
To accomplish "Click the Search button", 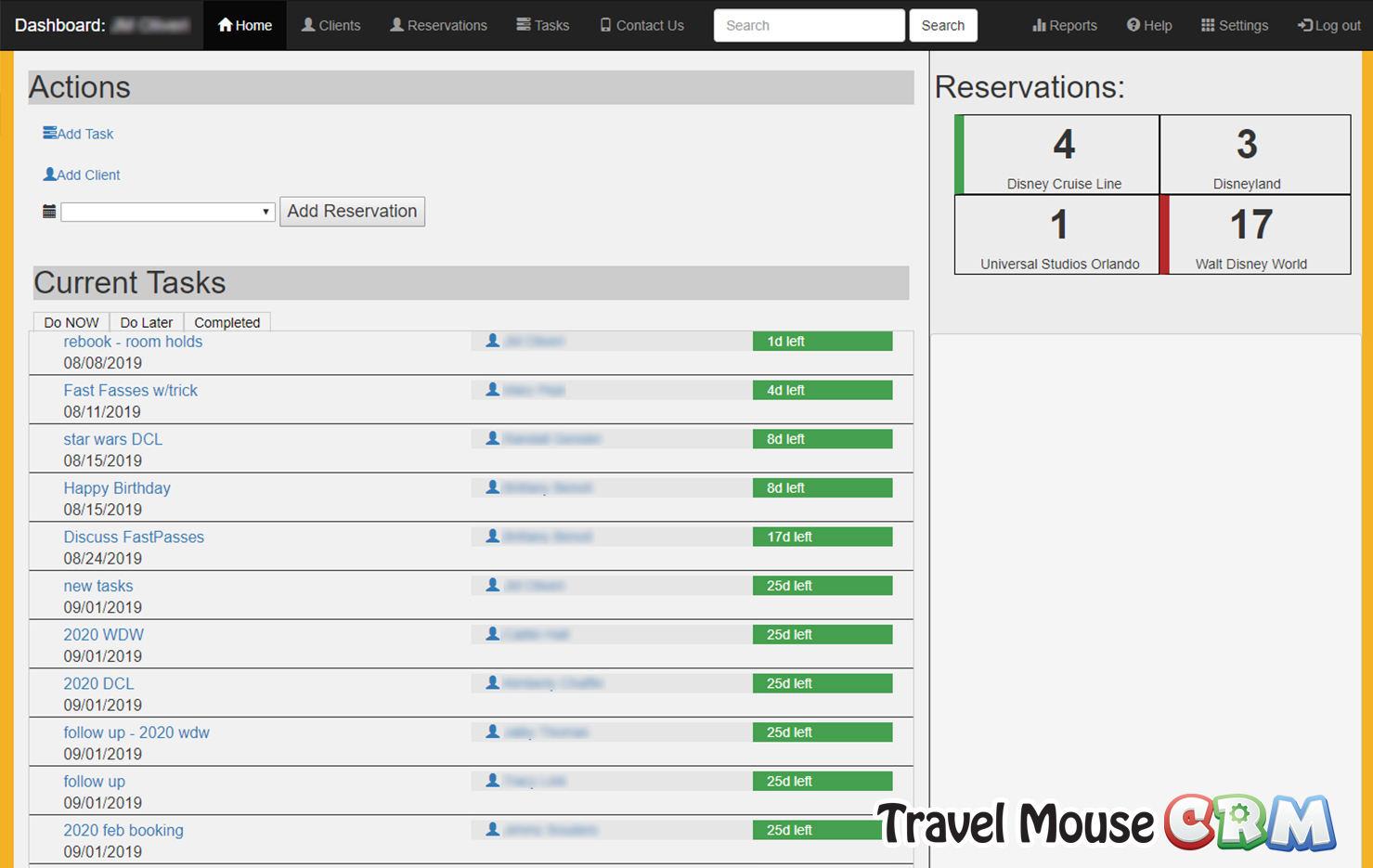I will click(x=942, y=25).
